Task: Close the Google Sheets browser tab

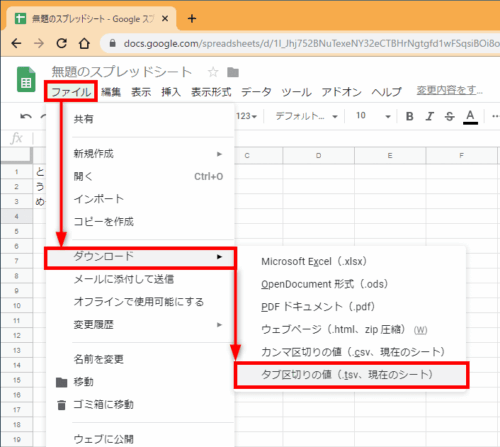Action: [165, 19]
